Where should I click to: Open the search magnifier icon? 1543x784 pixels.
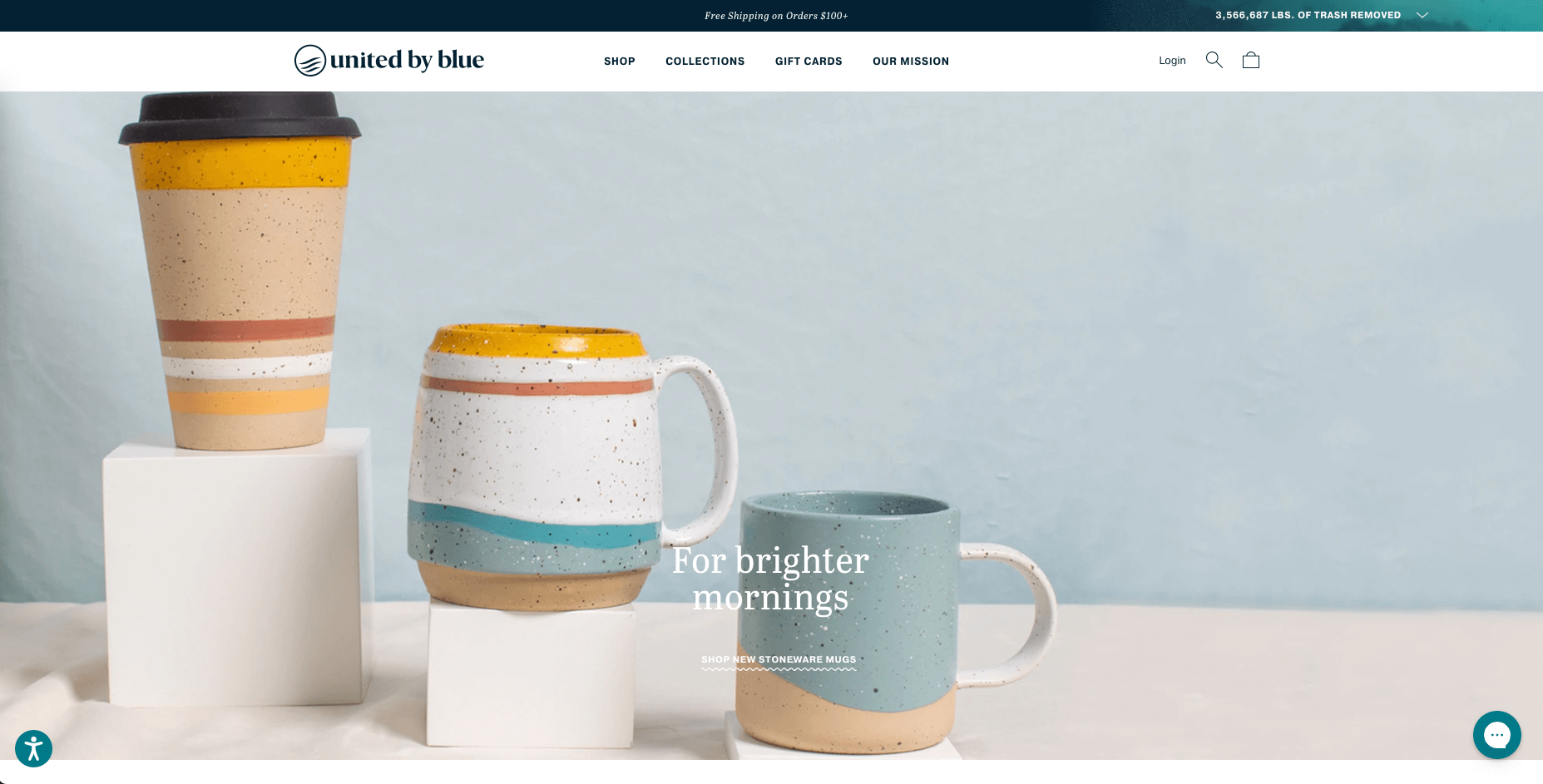tap(1214, 60)
